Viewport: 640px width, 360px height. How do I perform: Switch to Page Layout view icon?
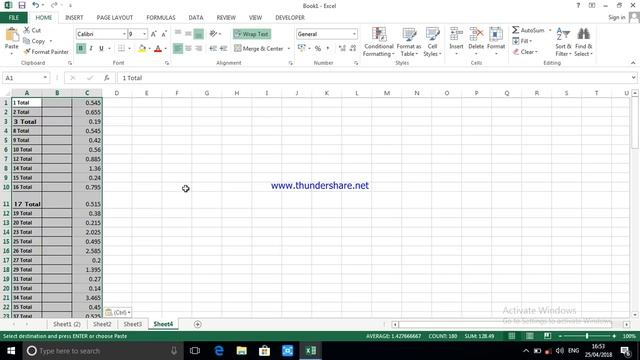(529, 336)
